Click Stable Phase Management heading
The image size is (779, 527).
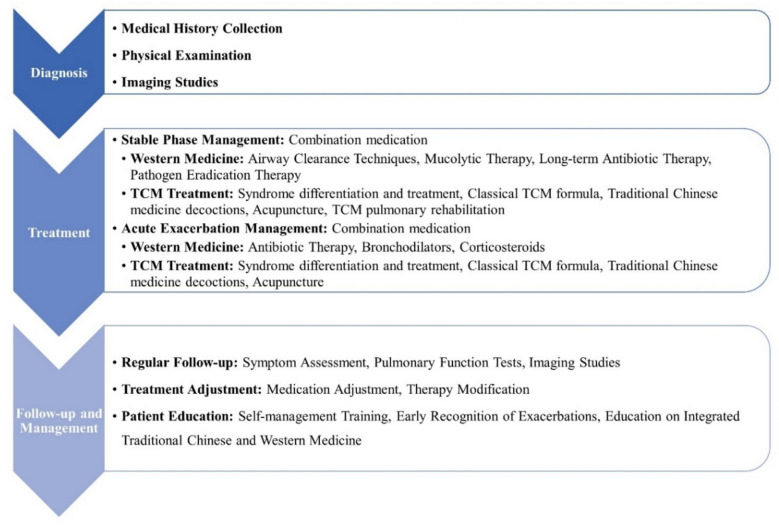click(203, 140)
